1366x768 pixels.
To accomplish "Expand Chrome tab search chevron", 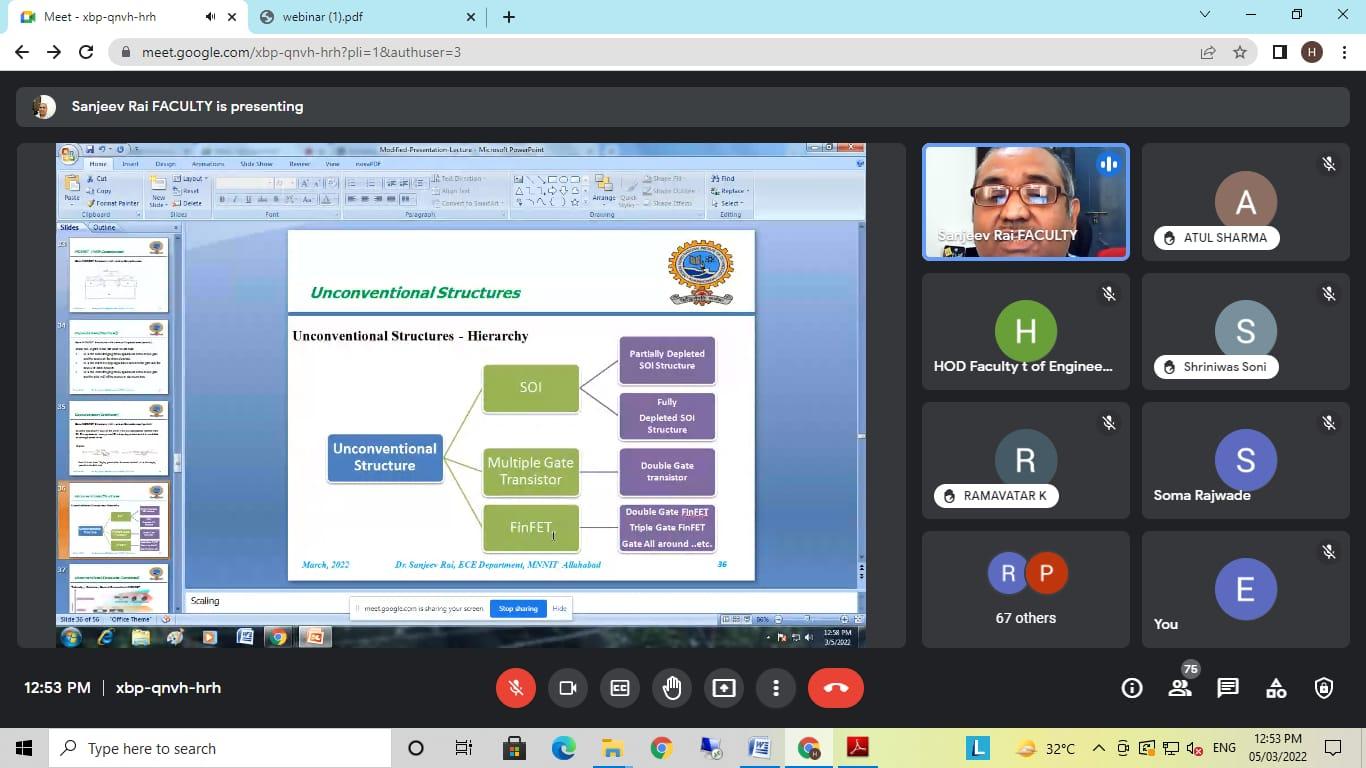I will tap(1205, 15).
